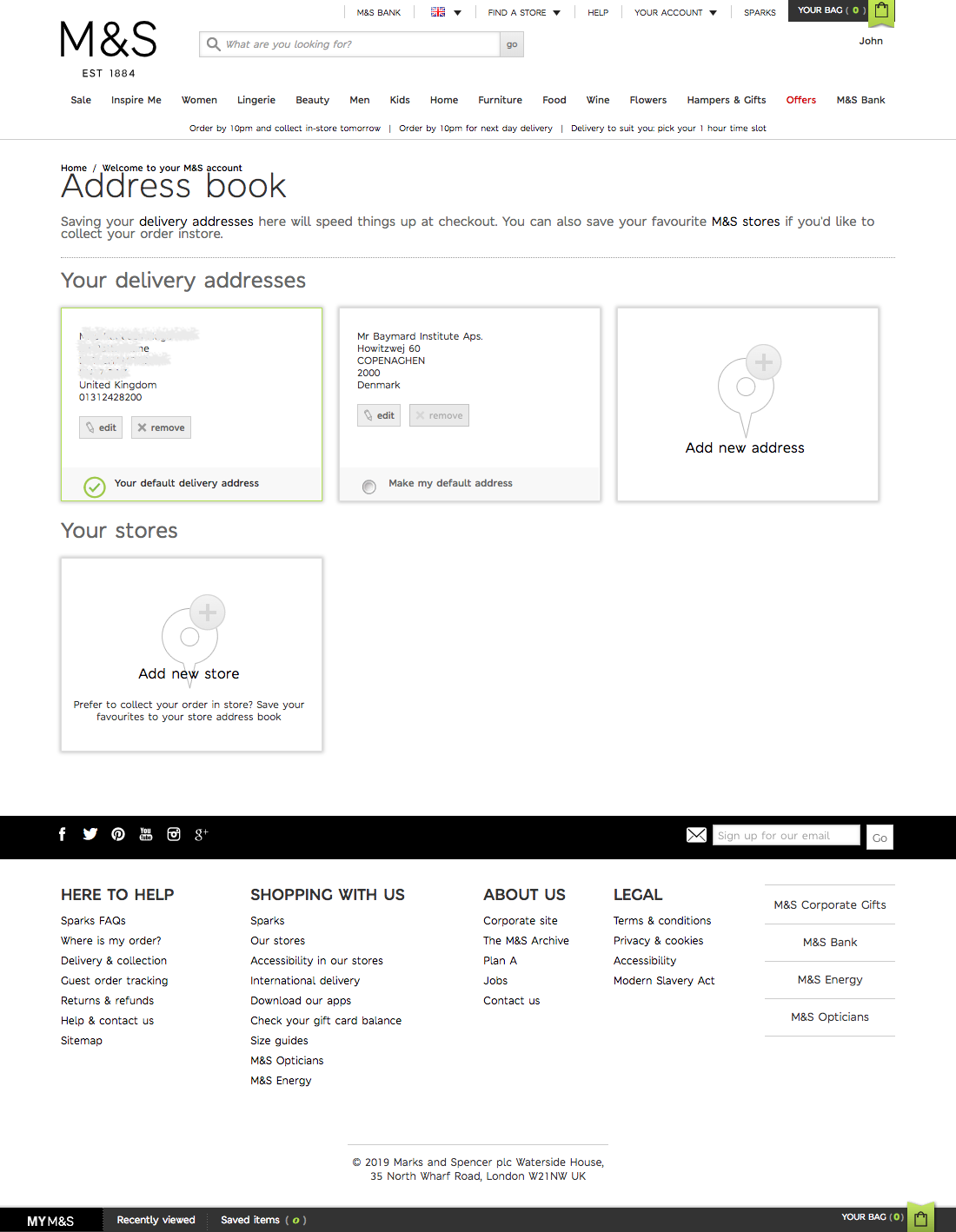956x1232 pixels.
Task: Open the Google Plus icon
Action: (201, 834)
